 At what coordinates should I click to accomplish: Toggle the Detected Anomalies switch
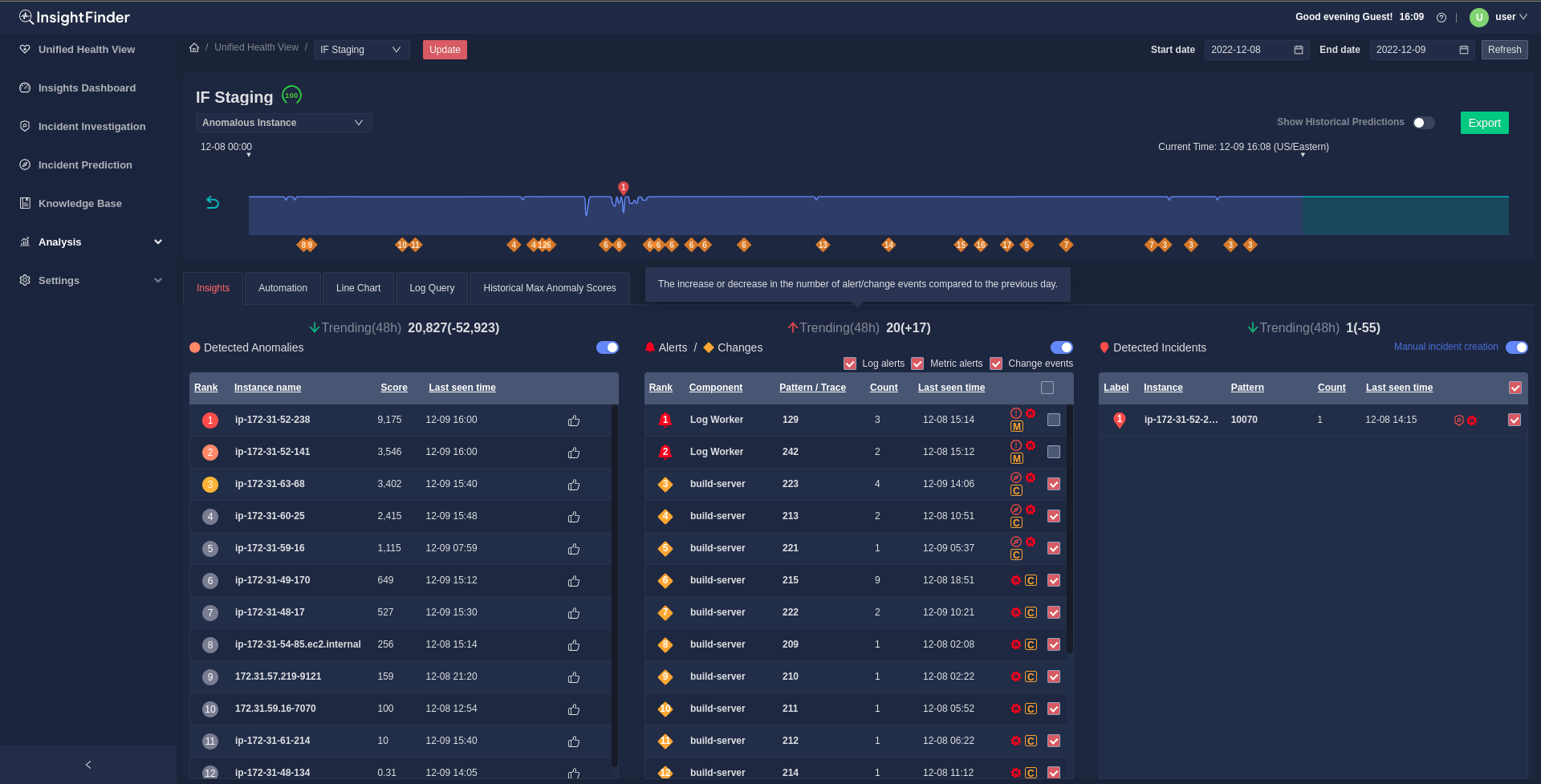coord(608,347)
